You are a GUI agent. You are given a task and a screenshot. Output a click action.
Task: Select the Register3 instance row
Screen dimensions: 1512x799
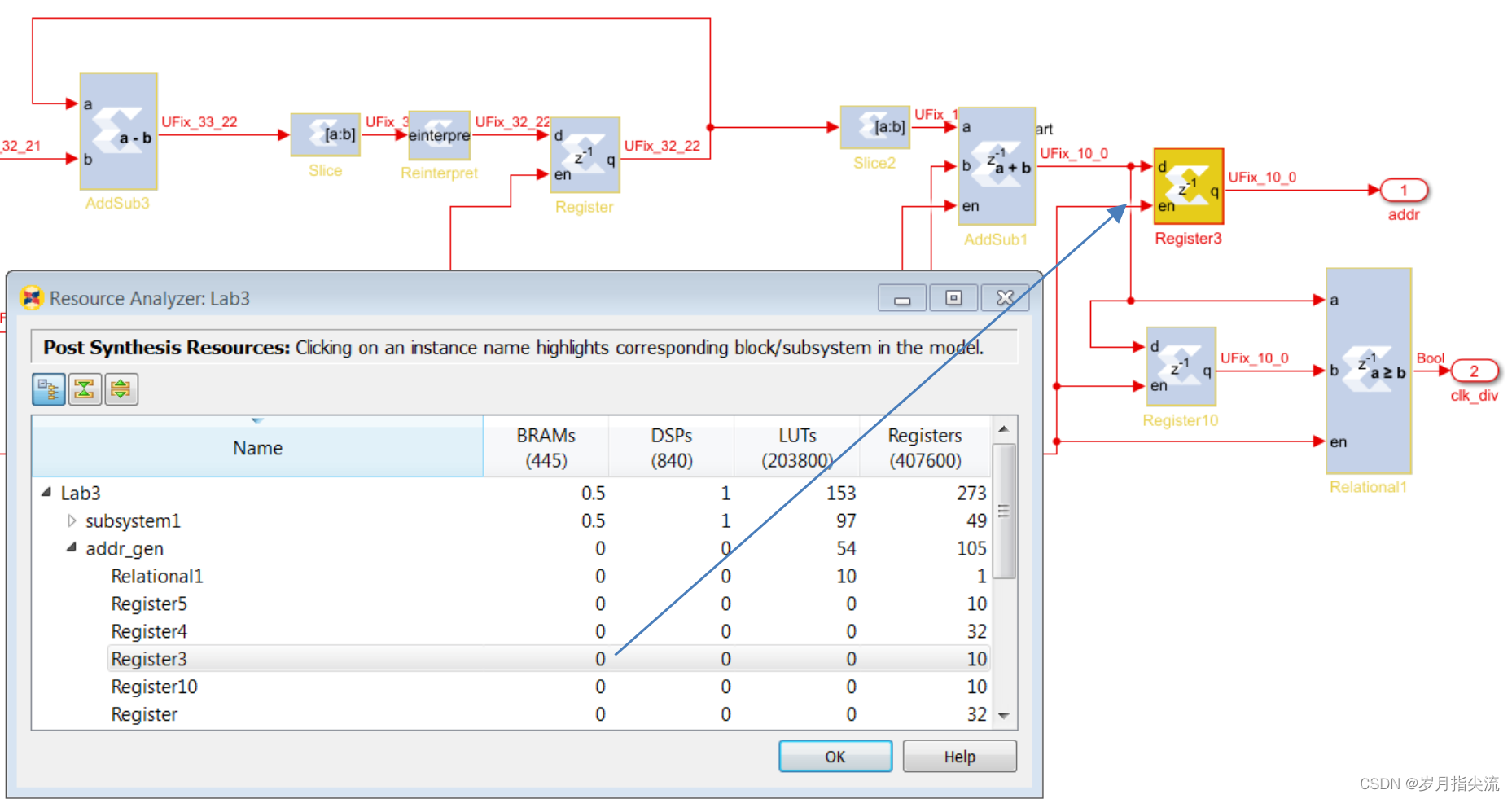549,659
